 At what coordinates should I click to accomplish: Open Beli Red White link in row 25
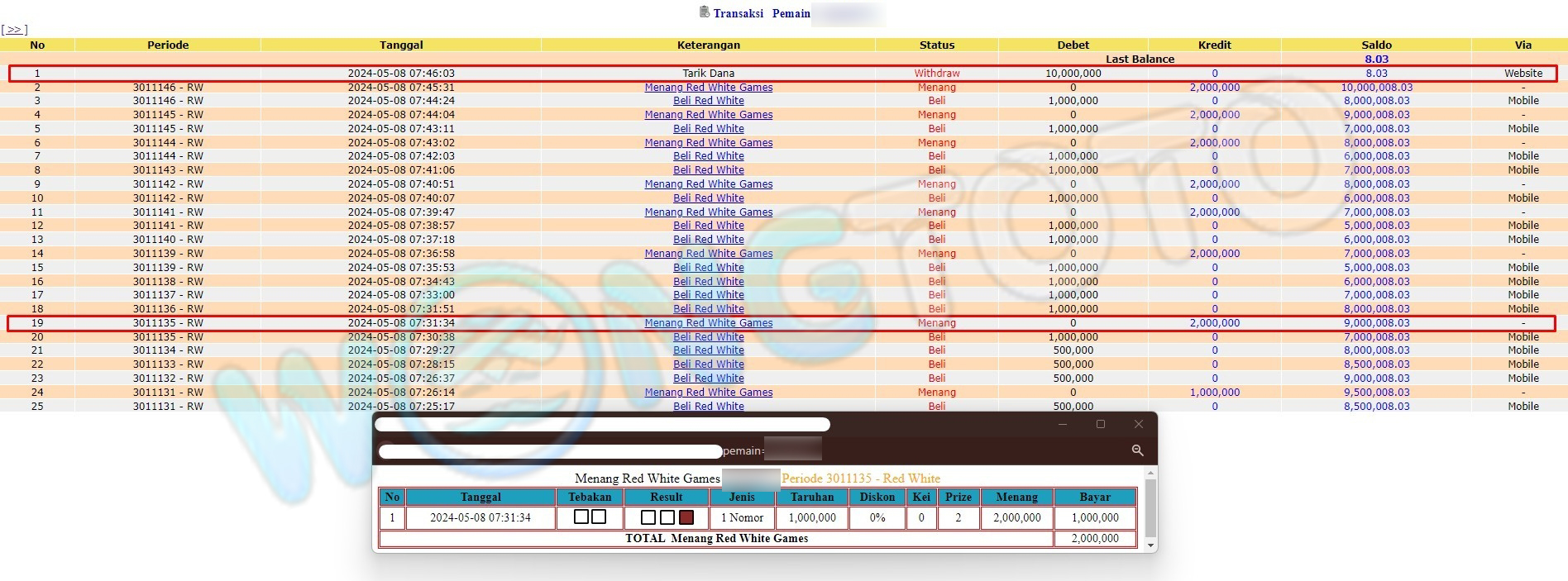pos(708,407)
